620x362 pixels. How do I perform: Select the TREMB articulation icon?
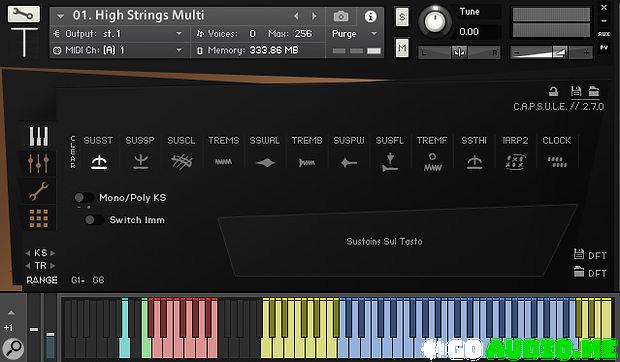(x=307, y=162)
